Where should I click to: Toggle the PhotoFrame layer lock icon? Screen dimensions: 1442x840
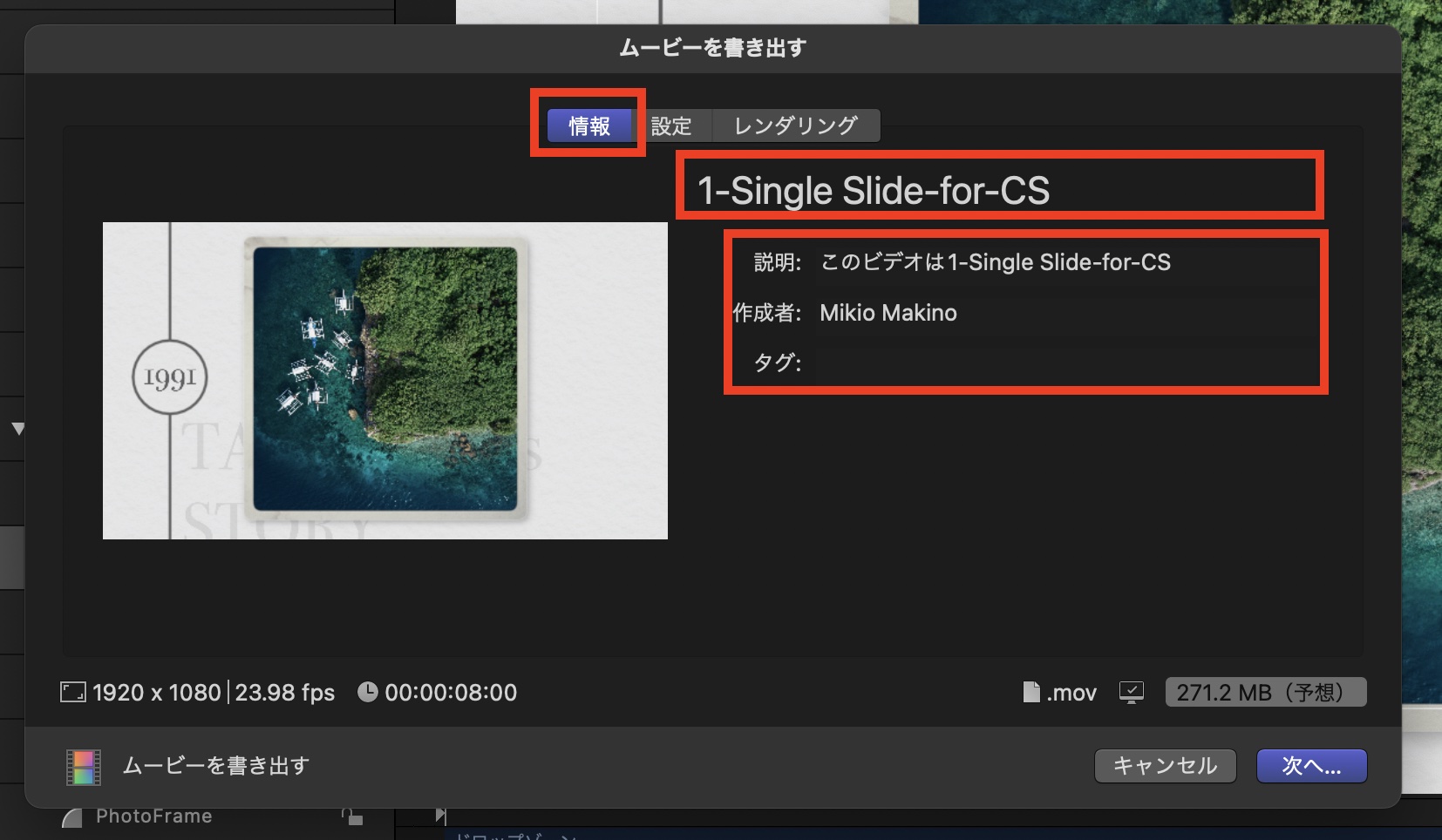(x=352, y=817)
